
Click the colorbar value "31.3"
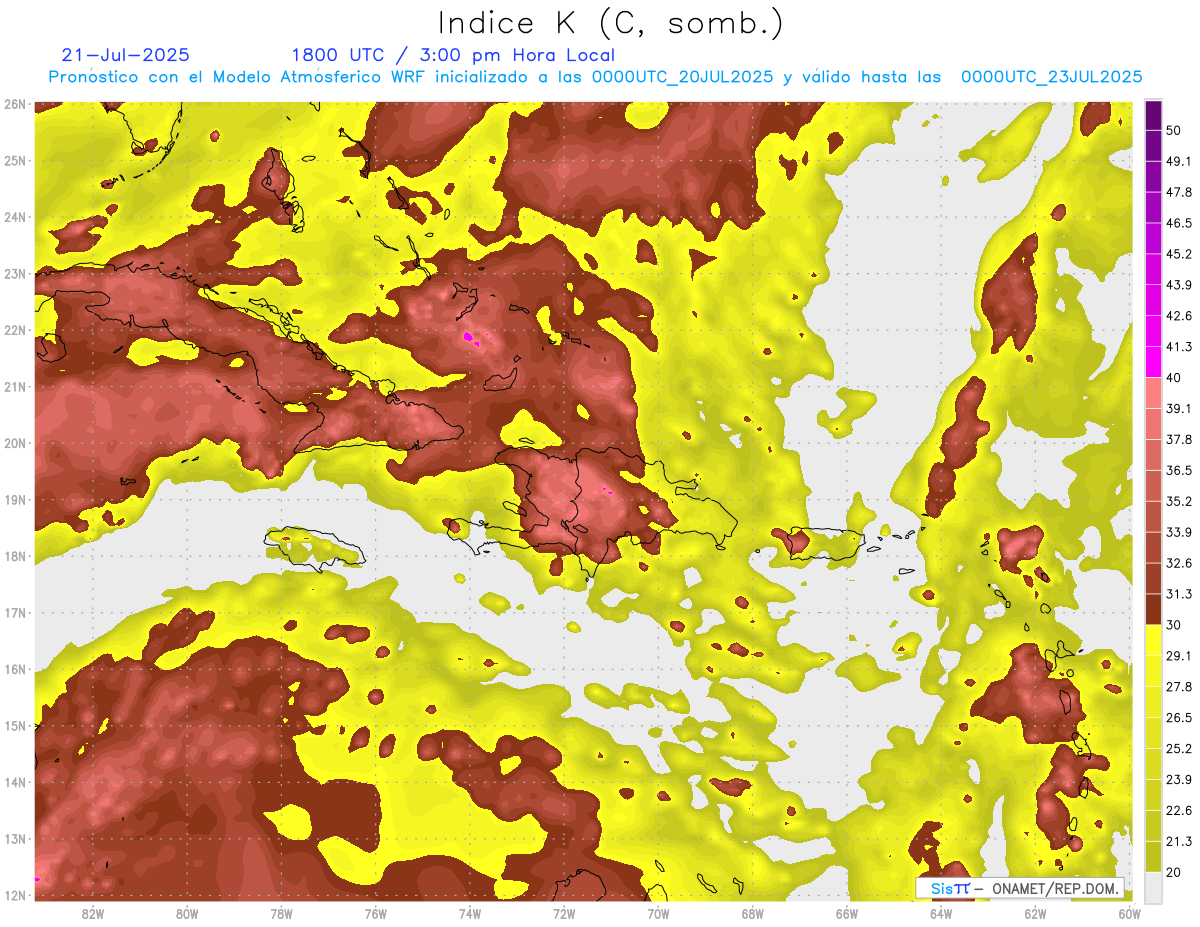click(x=1178, y=594)
